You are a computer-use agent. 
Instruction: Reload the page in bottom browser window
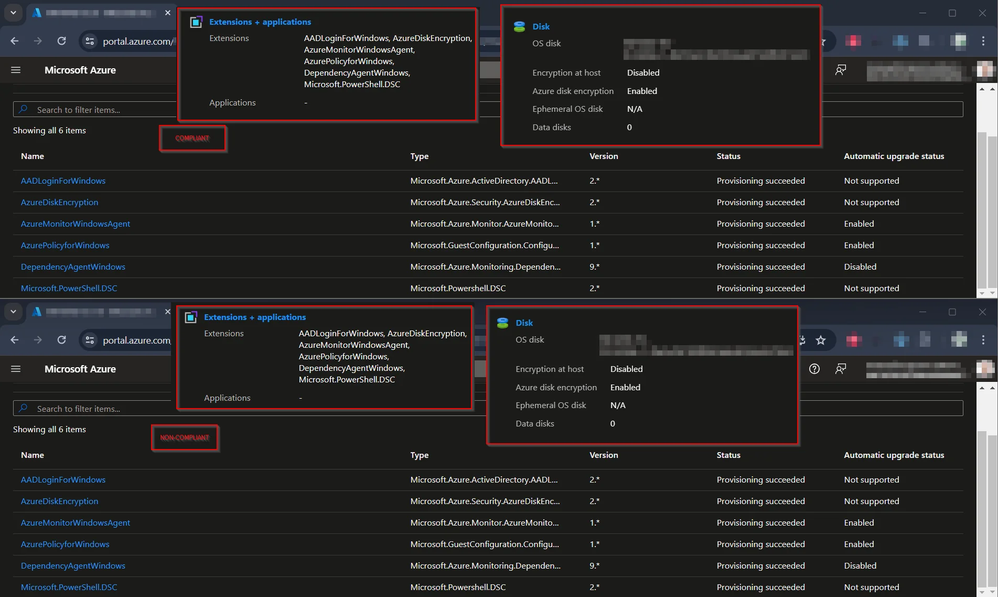(61, 340)
